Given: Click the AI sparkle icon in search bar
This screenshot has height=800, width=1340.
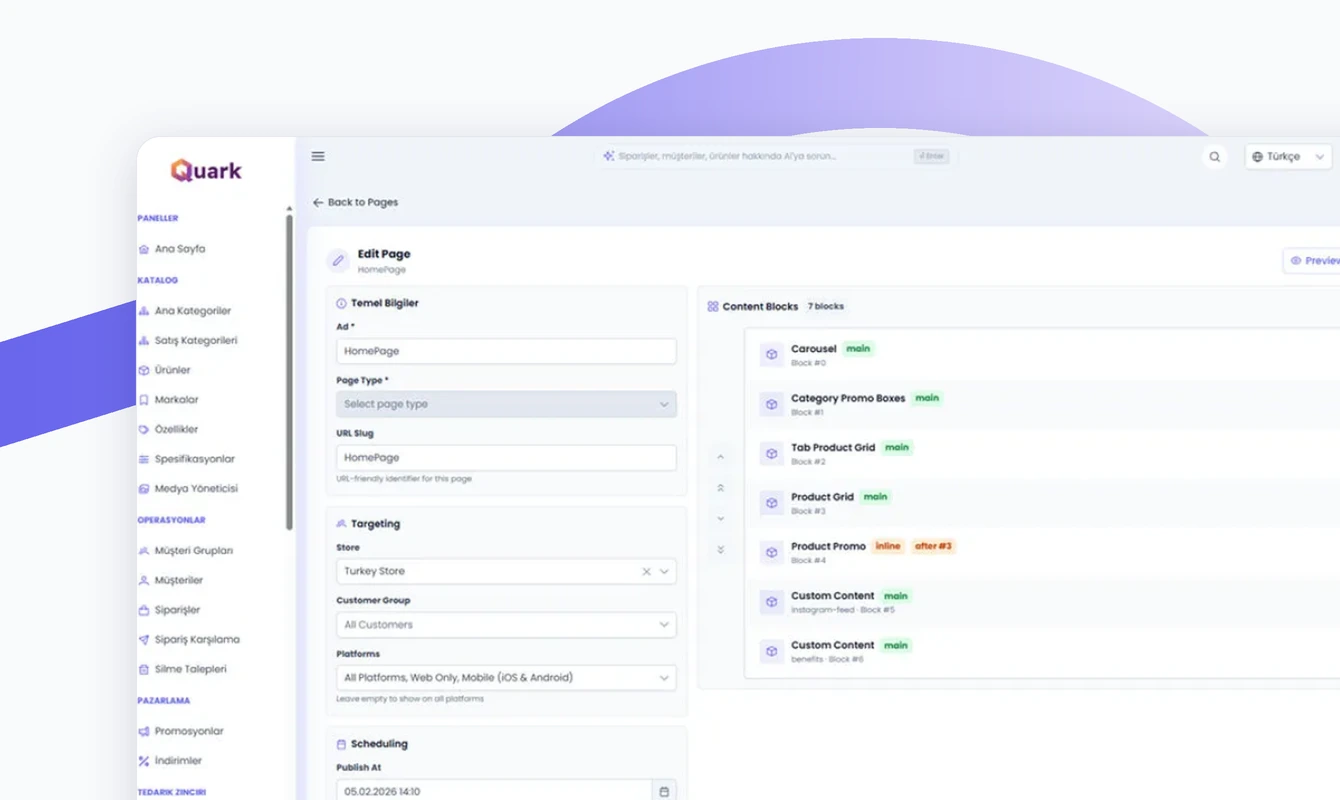Looking at the screenshot, I should [x=608, y=156].
